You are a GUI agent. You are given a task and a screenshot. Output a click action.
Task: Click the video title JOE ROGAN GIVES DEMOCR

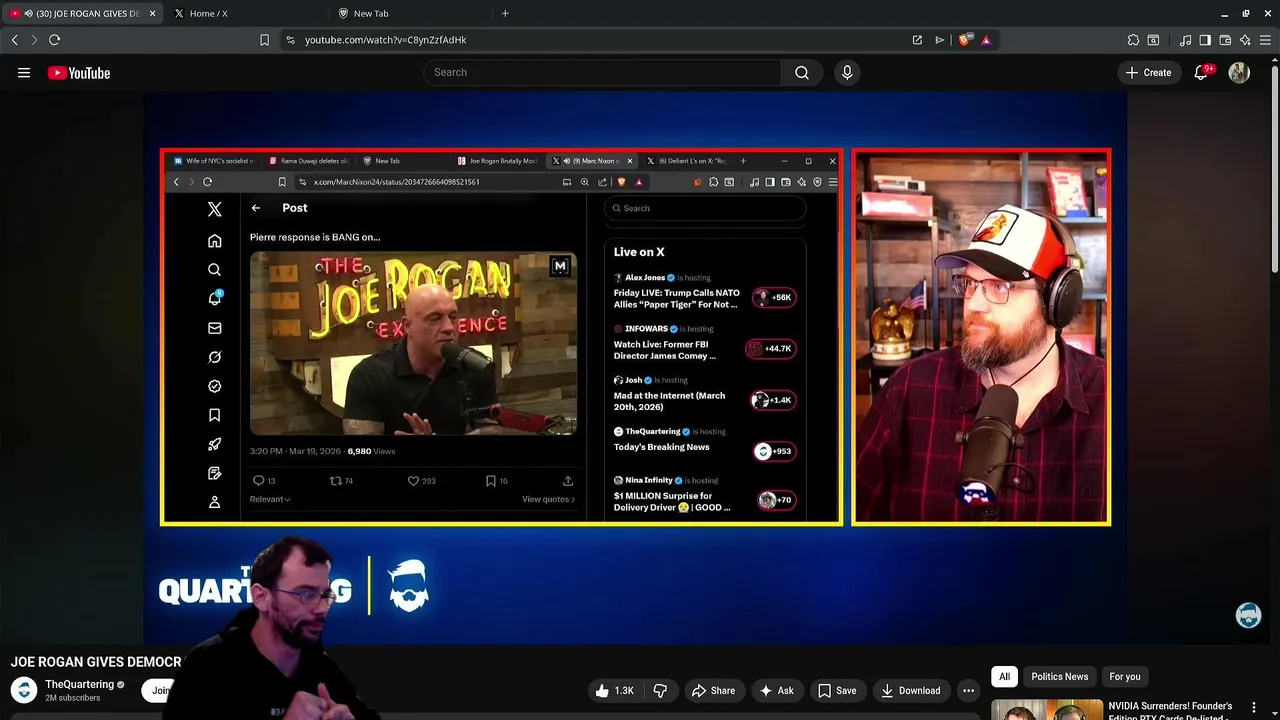coord(96,662)
